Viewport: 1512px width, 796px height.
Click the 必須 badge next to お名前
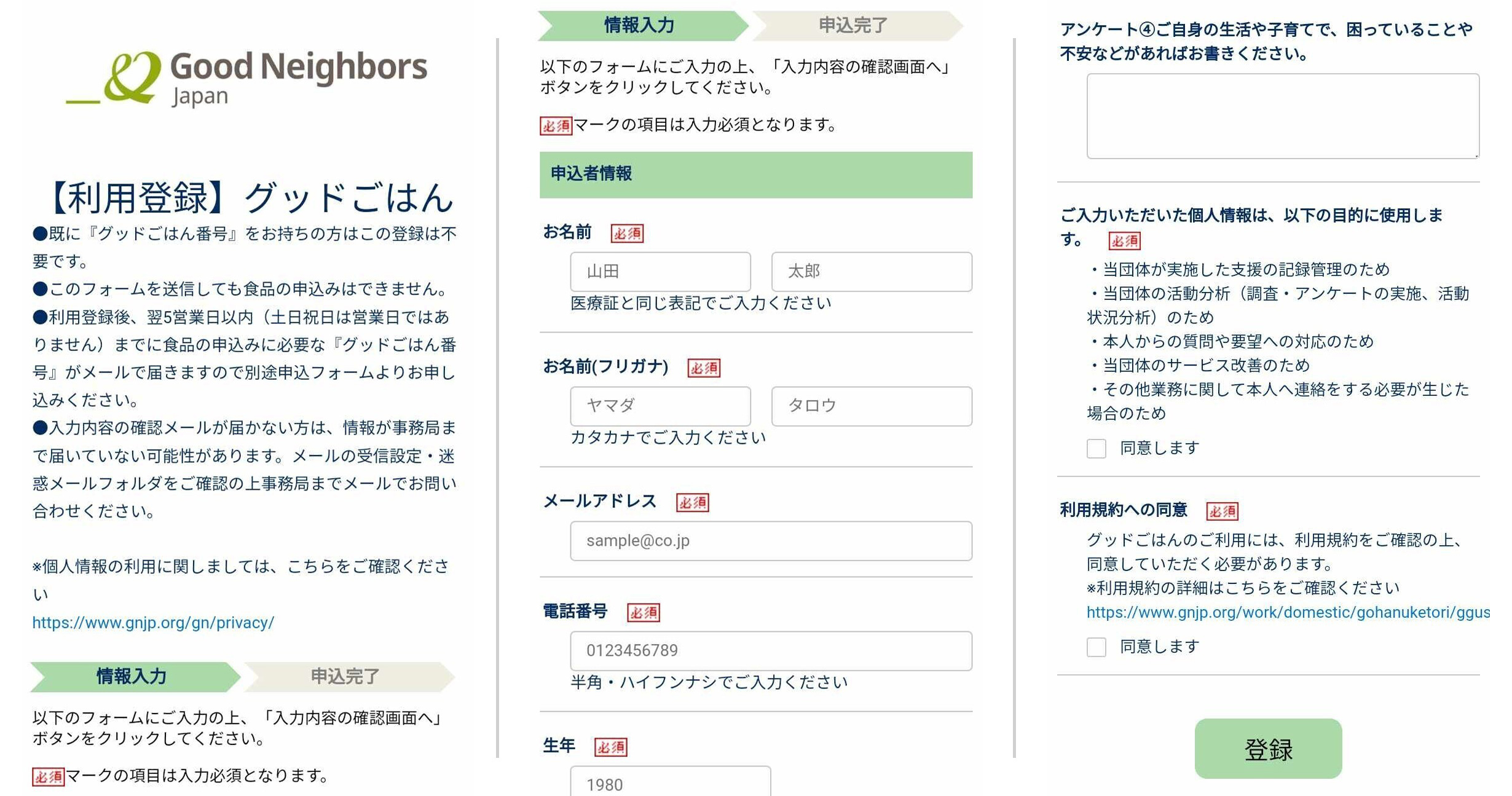(x=627, y=233)
